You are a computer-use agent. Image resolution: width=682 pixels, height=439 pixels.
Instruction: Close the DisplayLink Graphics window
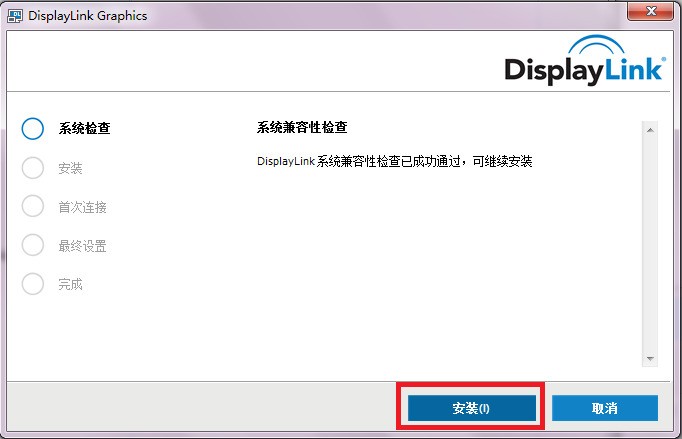651,11
